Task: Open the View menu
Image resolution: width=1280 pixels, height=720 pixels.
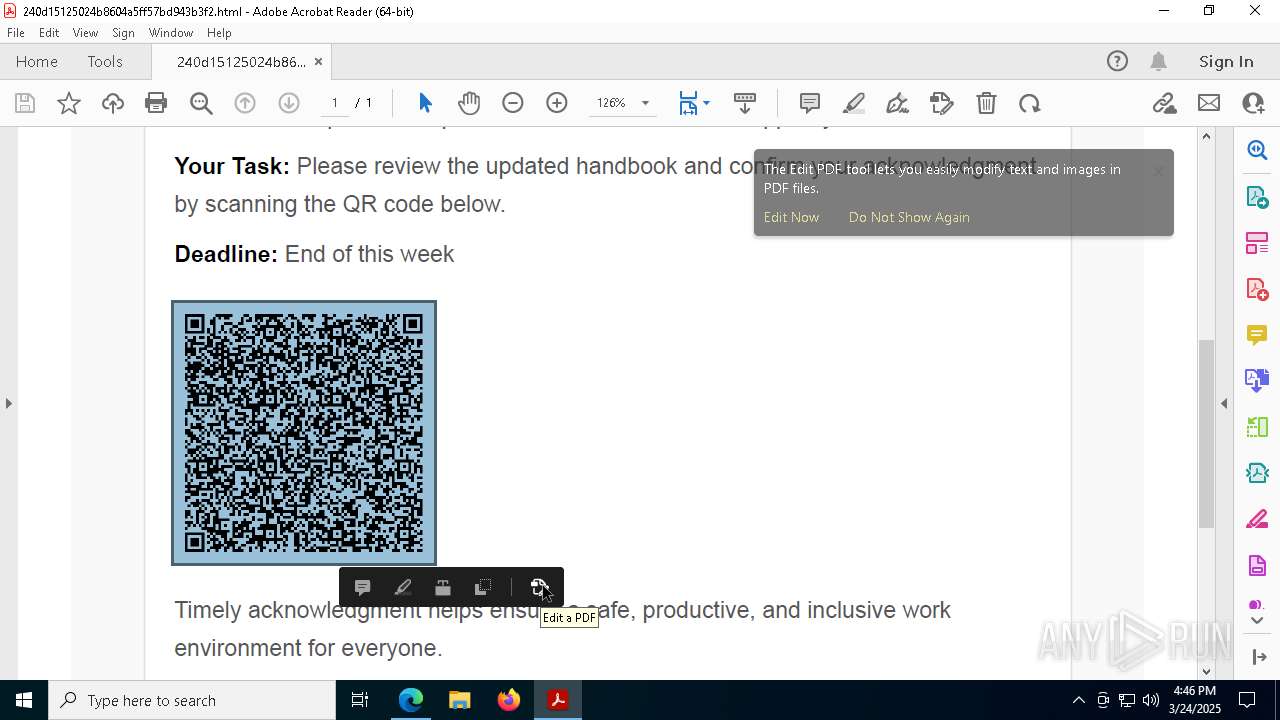Action: [x=86, y=33]
